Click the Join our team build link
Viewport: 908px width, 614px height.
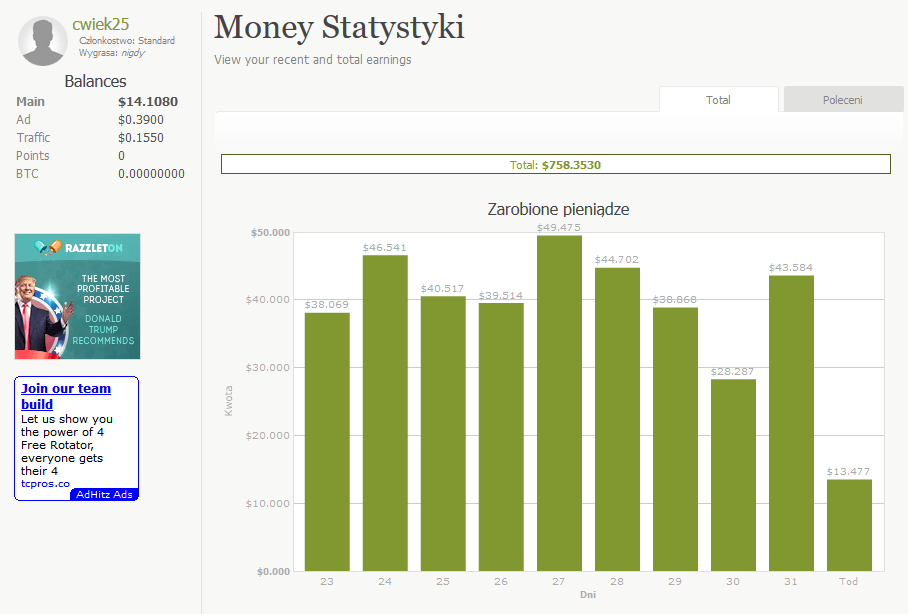(x=66, y=396)
